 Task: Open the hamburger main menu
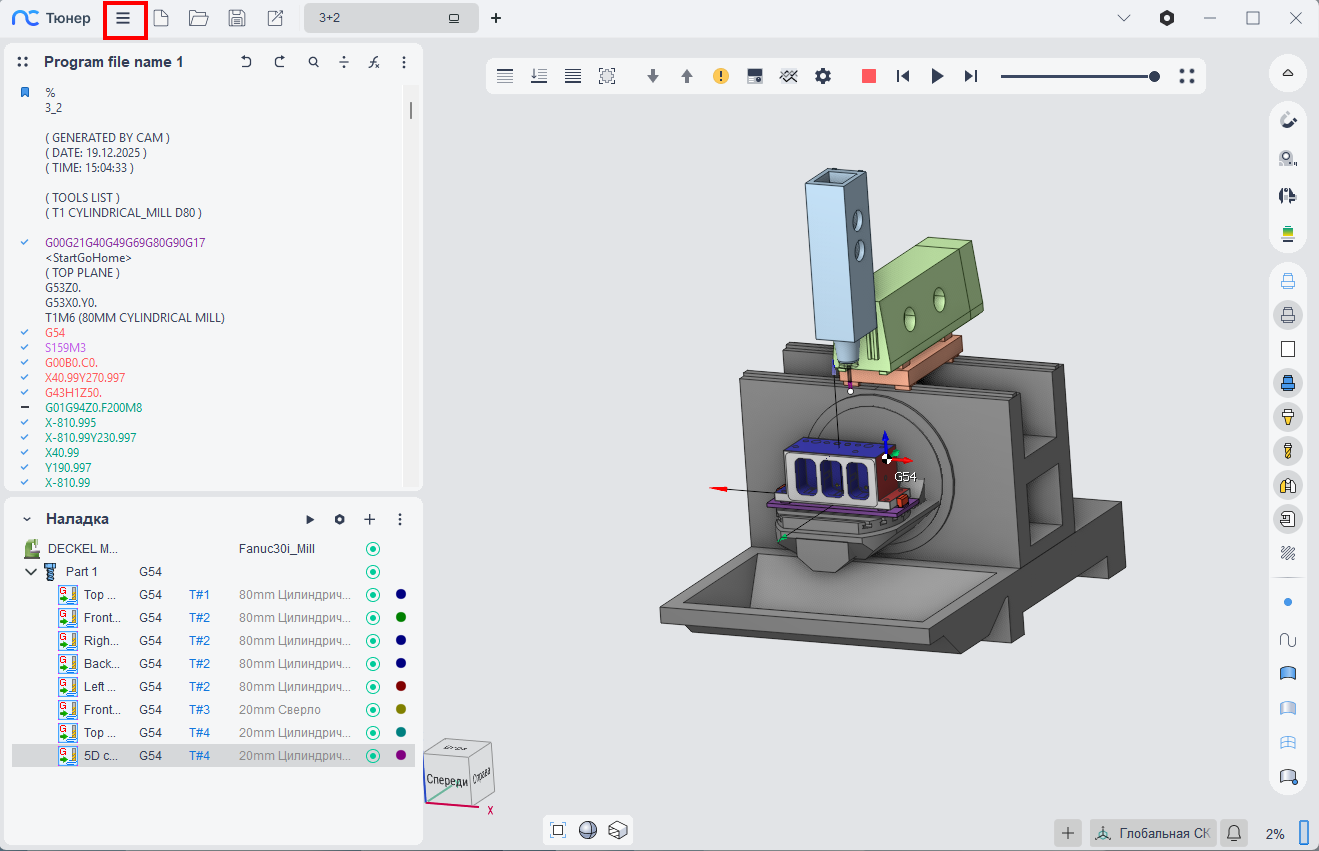[x=123, y=18]
